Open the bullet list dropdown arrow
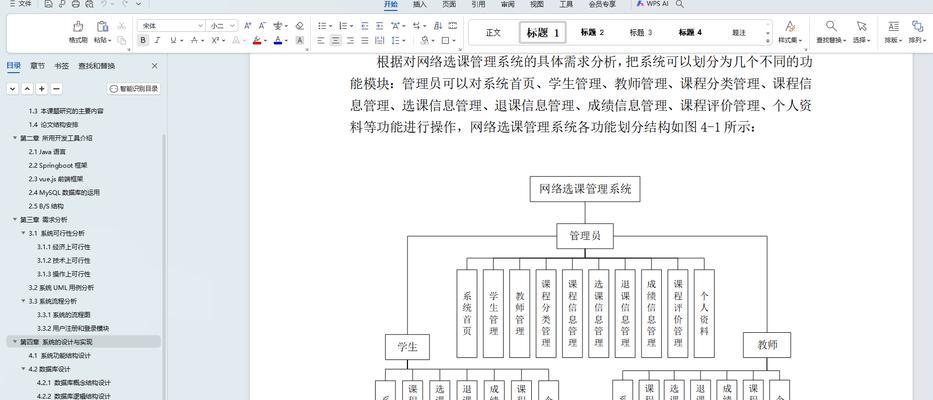The height and width of the screenshot is (400, 933). point(331,26)
